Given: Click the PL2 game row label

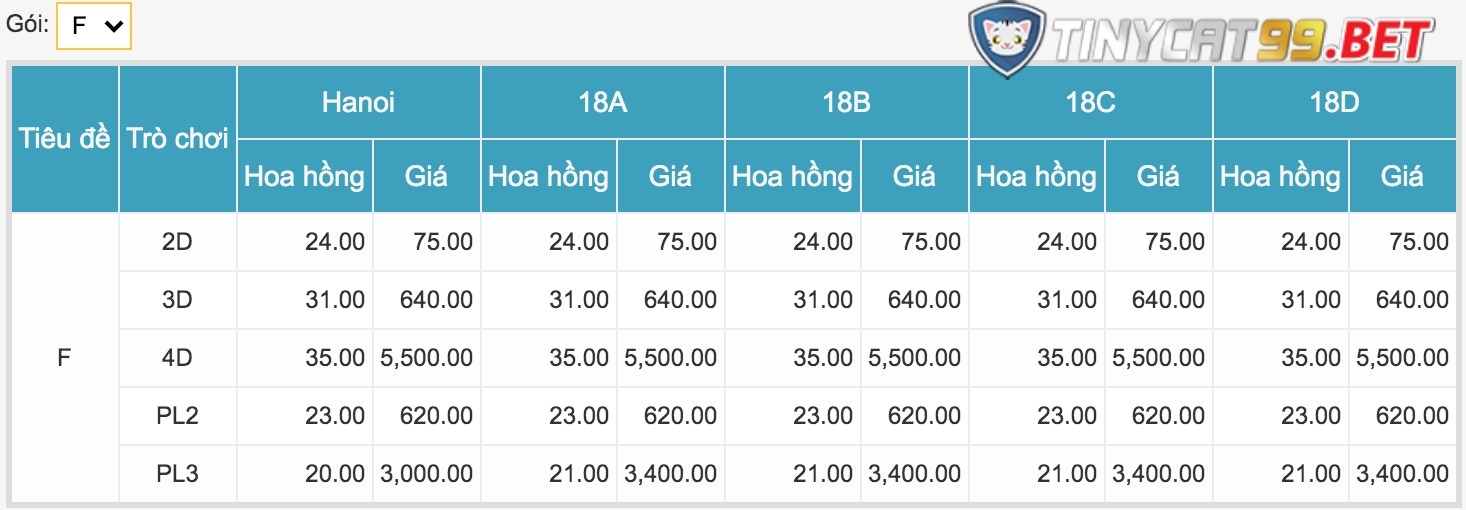Looking at the screenshot, I should coord(177,415).
